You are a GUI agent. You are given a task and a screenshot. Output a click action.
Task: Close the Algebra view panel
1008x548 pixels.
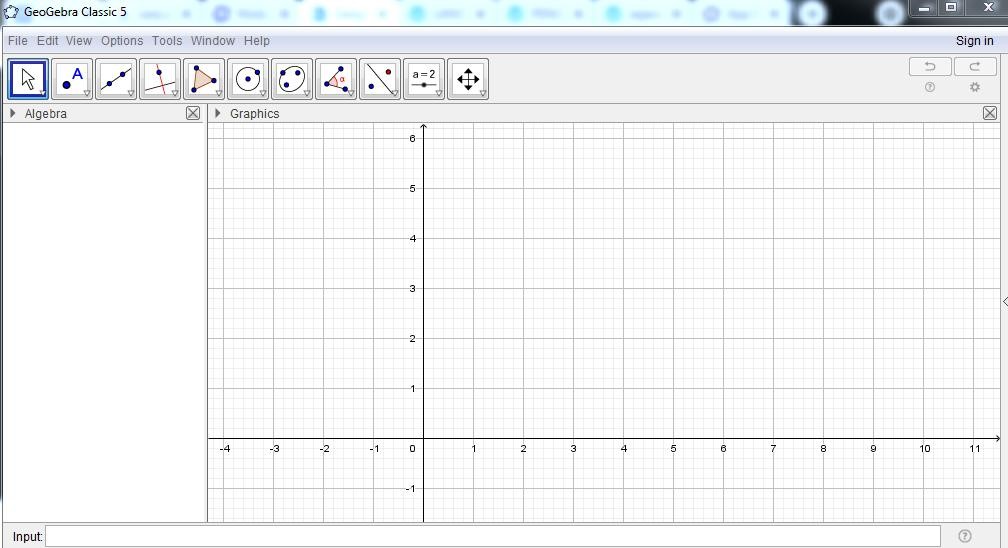tap(193, 113)
